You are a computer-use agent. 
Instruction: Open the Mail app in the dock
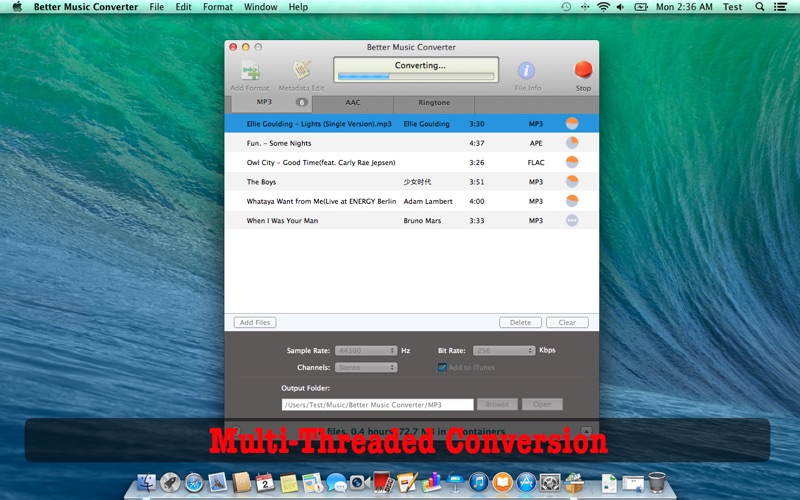218,482
